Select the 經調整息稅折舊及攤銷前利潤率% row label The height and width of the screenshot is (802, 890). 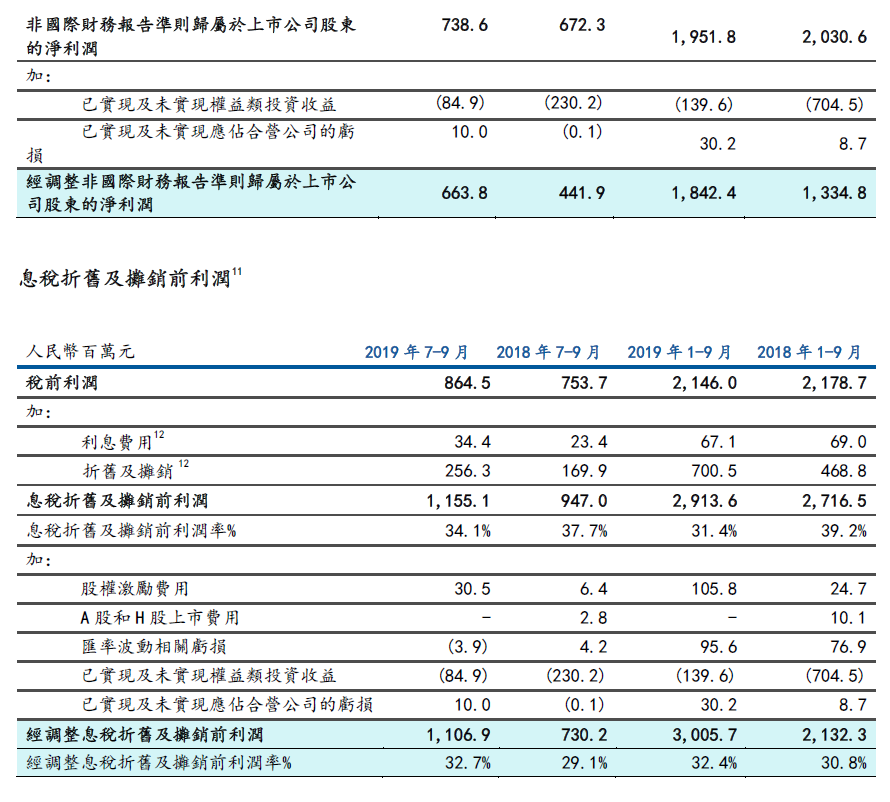click(x=158, y=763)
